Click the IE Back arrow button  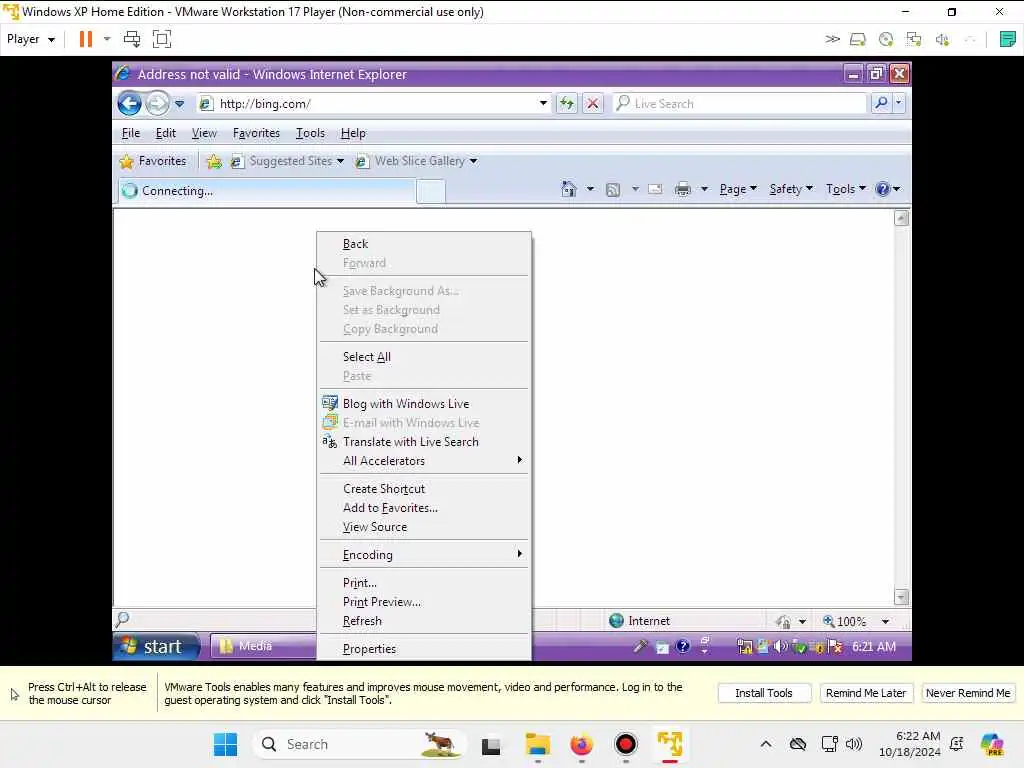pyautogui.click(x=129, y=103)
